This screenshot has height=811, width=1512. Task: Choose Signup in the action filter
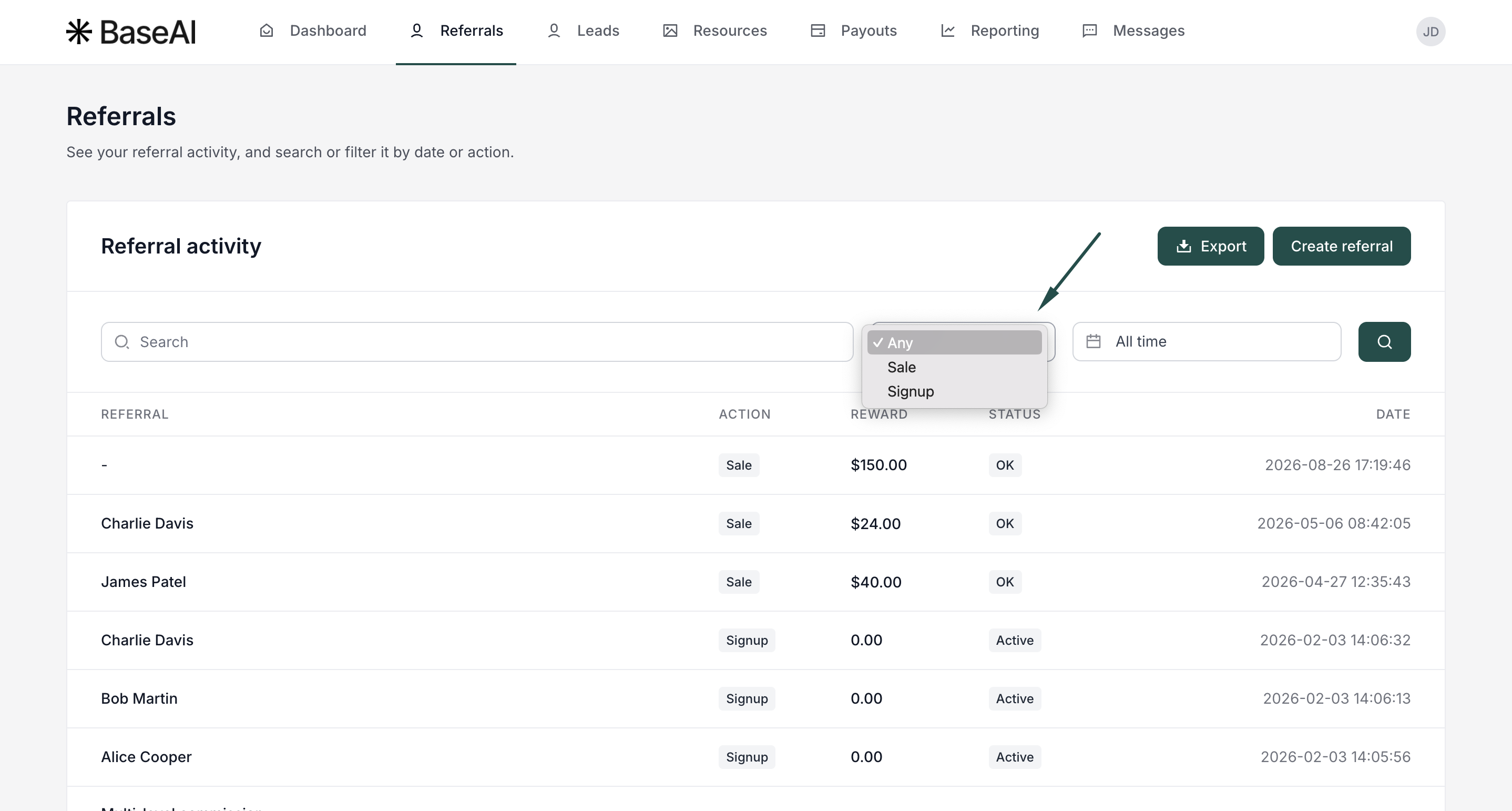(x=954, y=391)
